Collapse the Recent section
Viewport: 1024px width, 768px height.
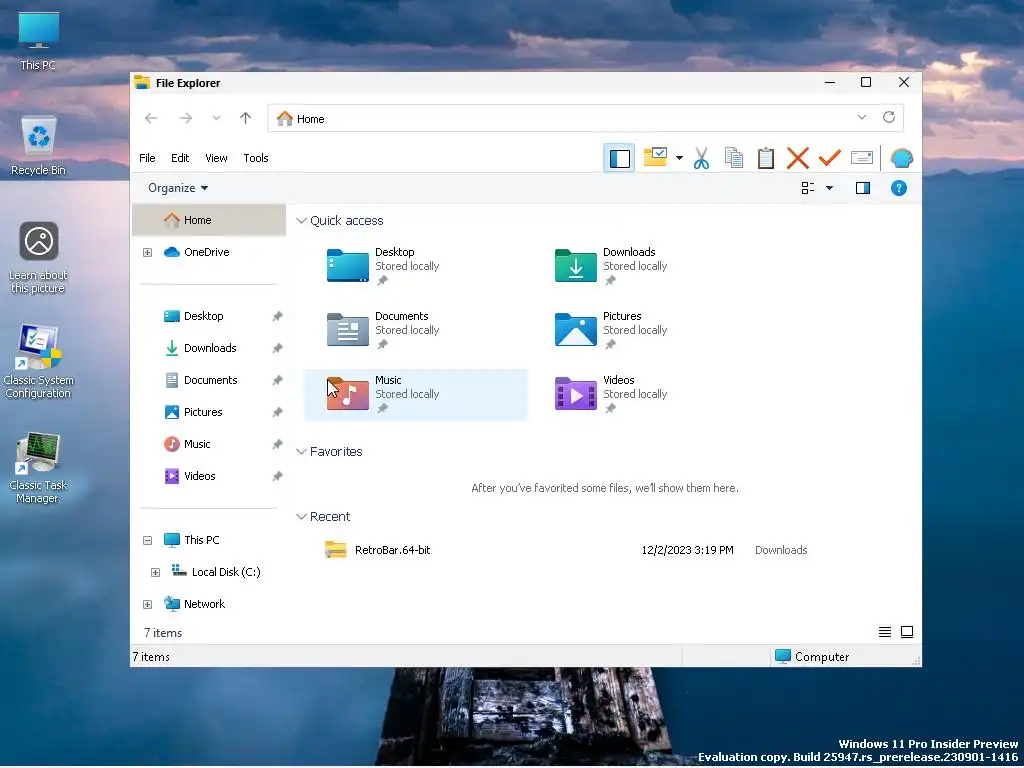[301, 517]
